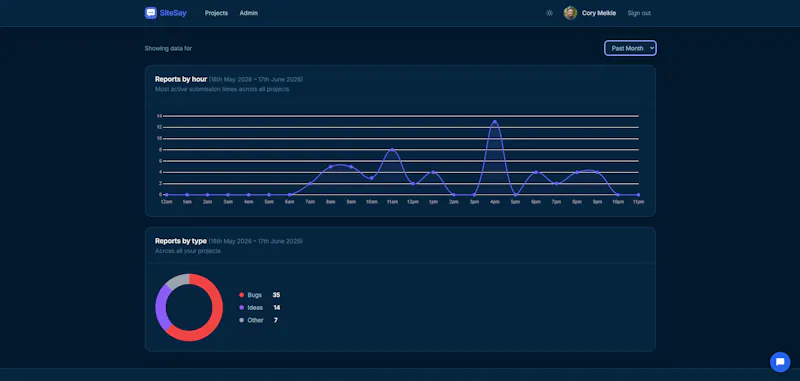Click the '12pm' x-axis label

pyautogui.click(x=413, y=202)
